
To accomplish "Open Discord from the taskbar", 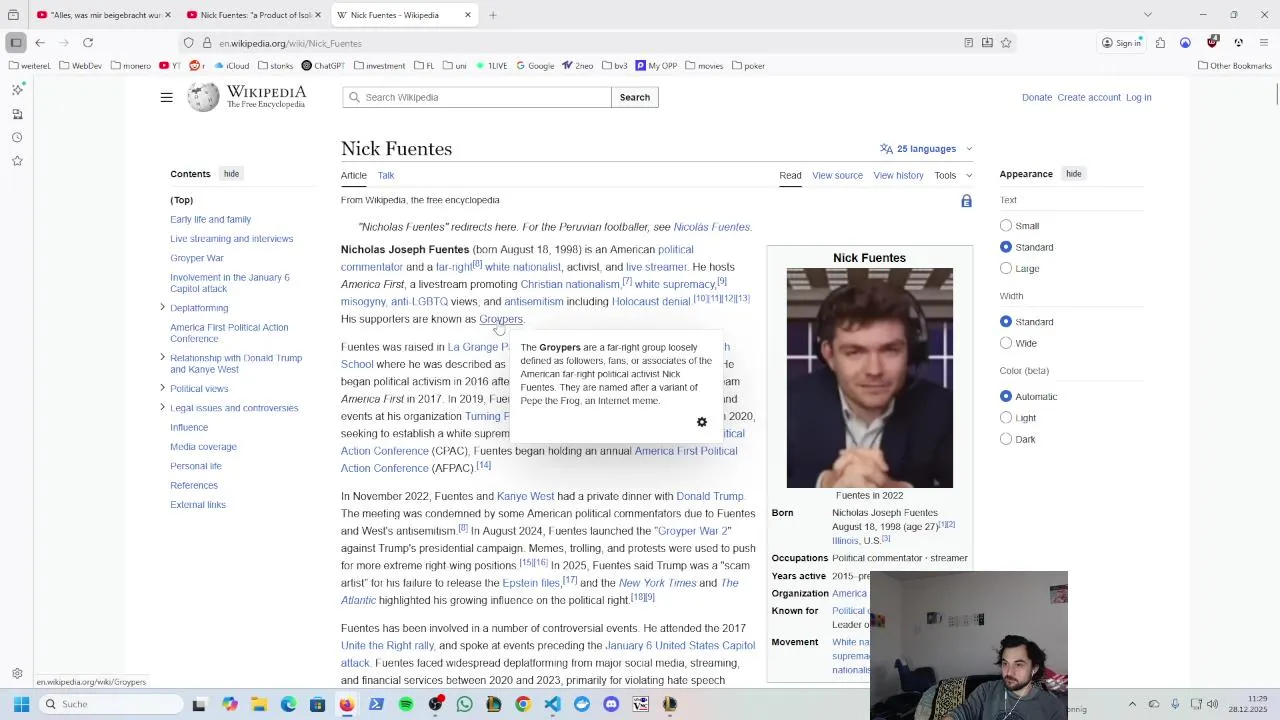I will click(611, 704).
